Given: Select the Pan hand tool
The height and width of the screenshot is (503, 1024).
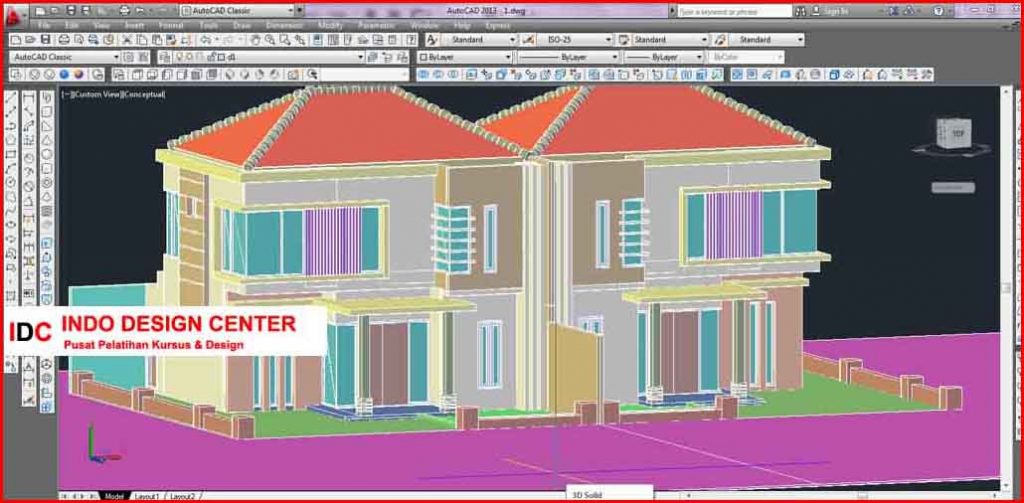Looking at the screenshot, I should pyautogui.click(x=255, y=40).
